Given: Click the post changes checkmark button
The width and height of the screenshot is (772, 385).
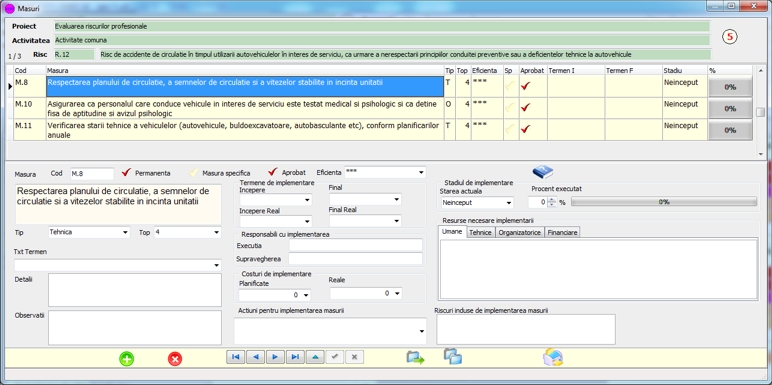Looking at the screenshot, I should (335, 357).
